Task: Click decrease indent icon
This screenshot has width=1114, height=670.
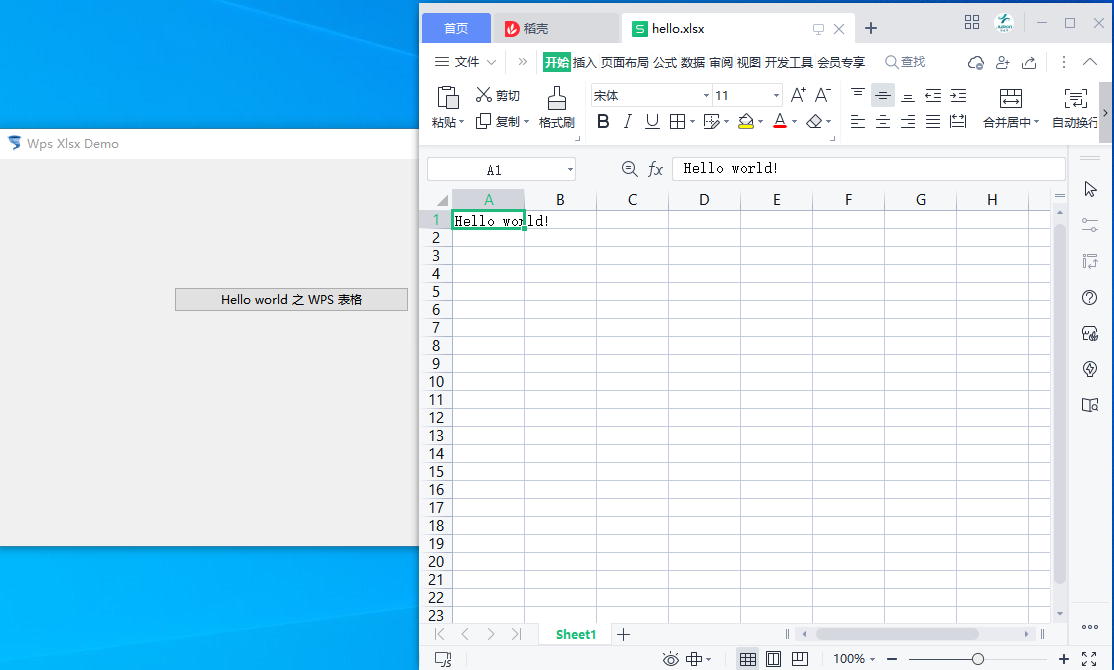Action: (933, 95)
